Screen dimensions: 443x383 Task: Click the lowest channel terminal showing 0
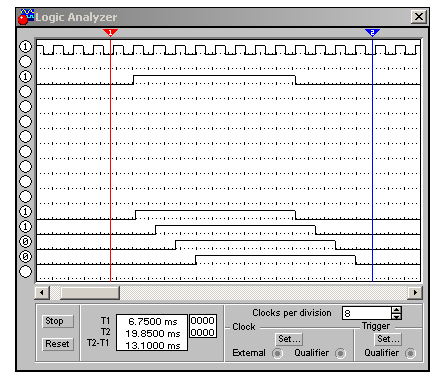click(26, 256)
